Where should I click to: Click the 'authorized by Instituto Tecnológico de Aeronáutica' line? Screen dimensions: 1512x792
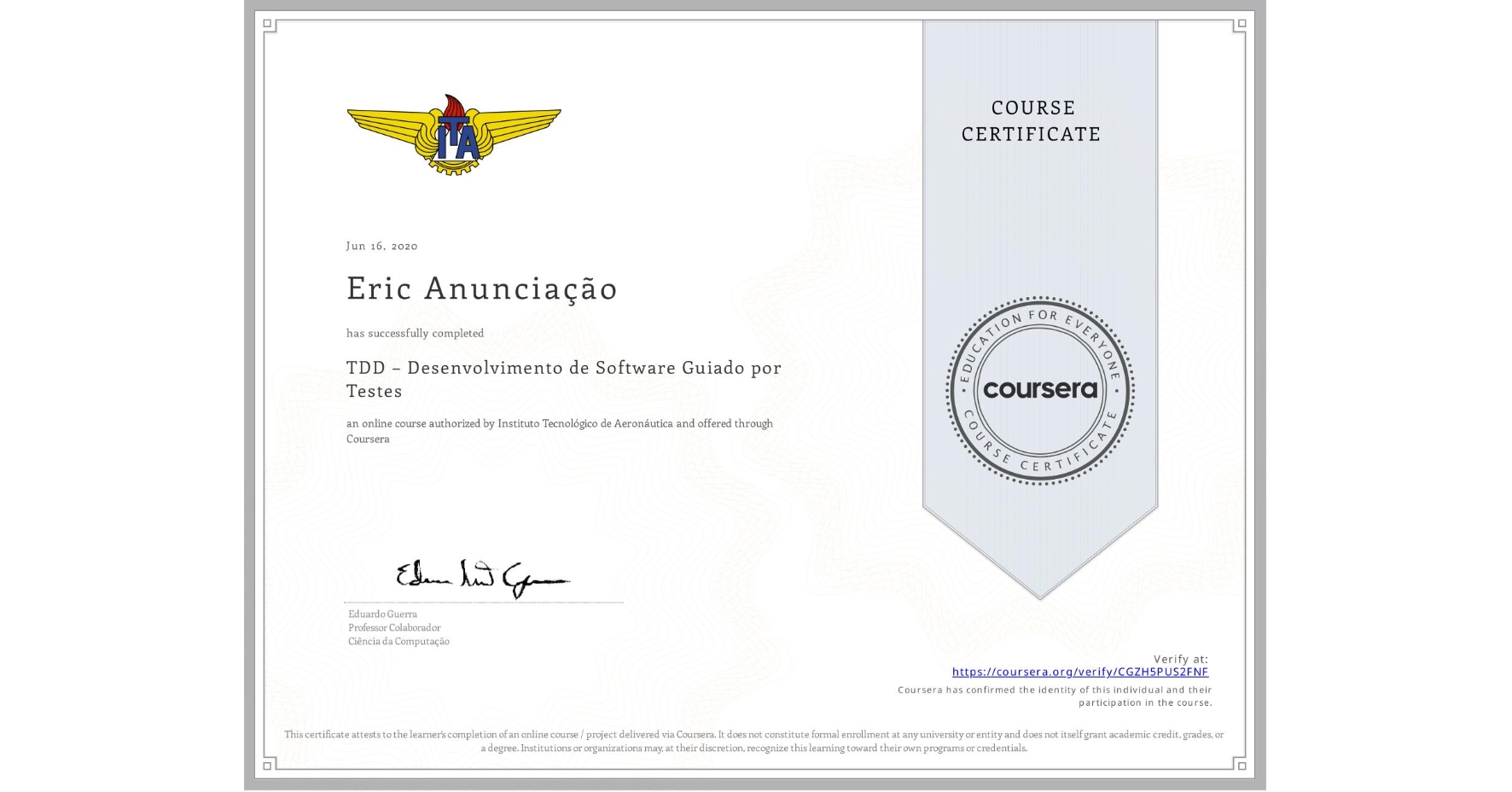(x=560, y=431)
